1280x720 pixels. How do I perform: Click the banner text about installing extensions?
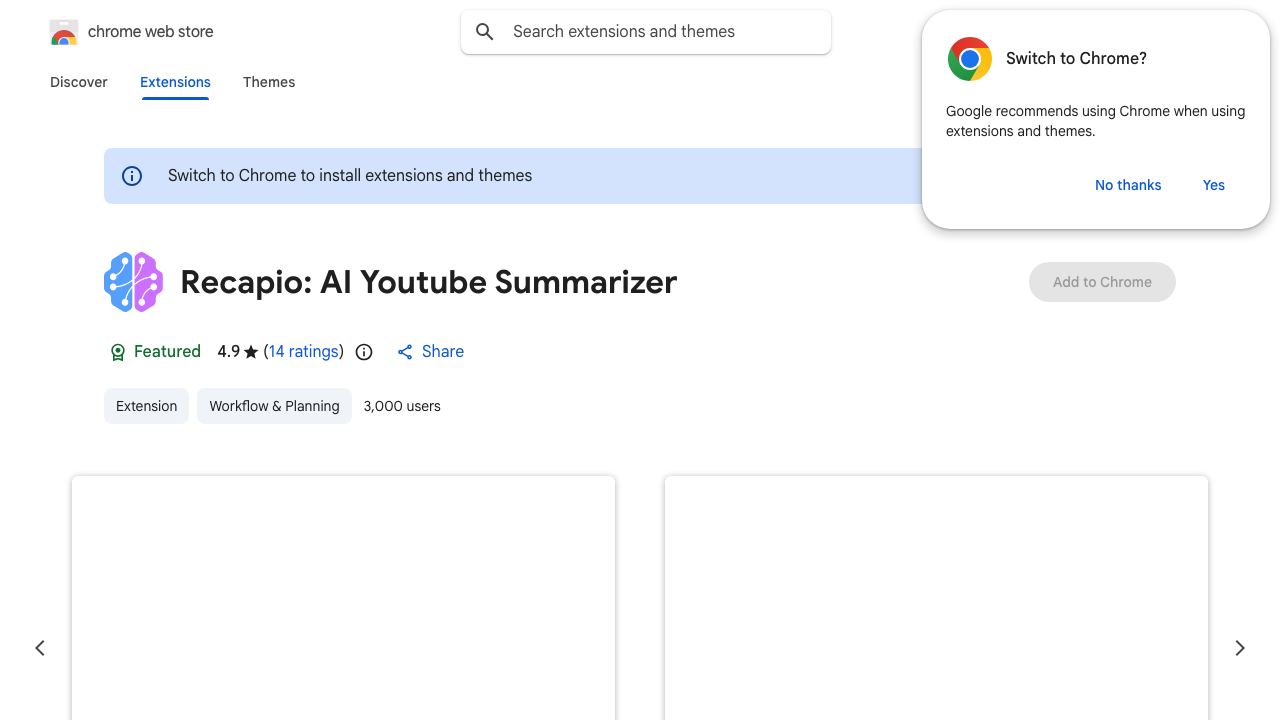[x=350, y=176]
